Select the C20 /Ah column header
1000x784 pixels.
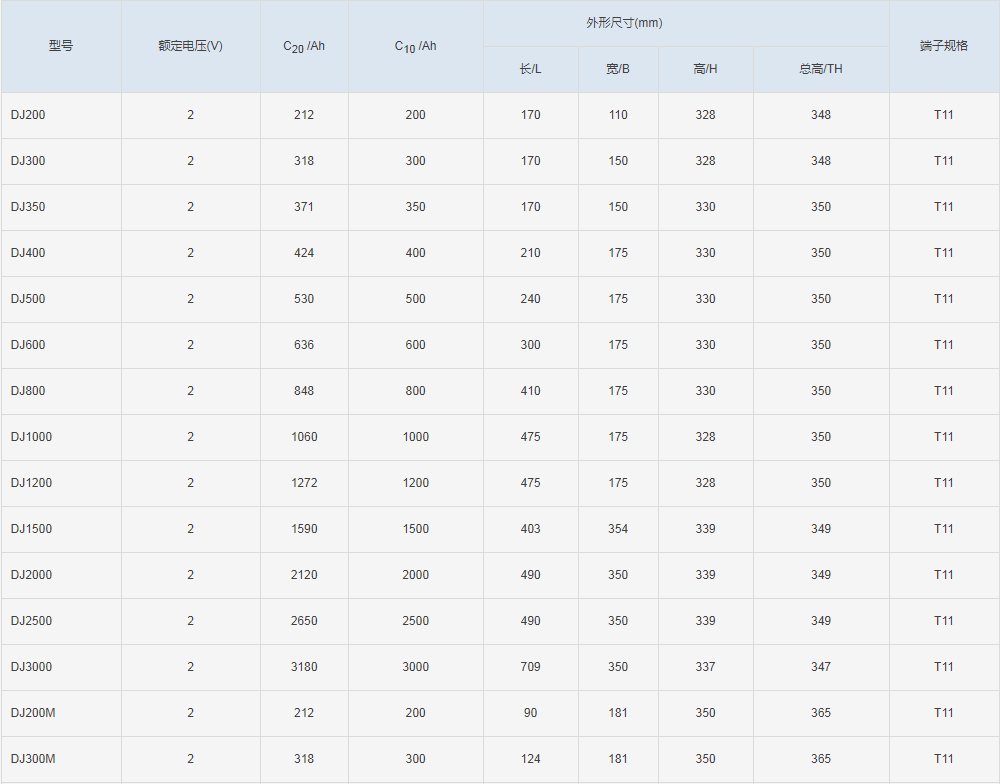[304, 46]
